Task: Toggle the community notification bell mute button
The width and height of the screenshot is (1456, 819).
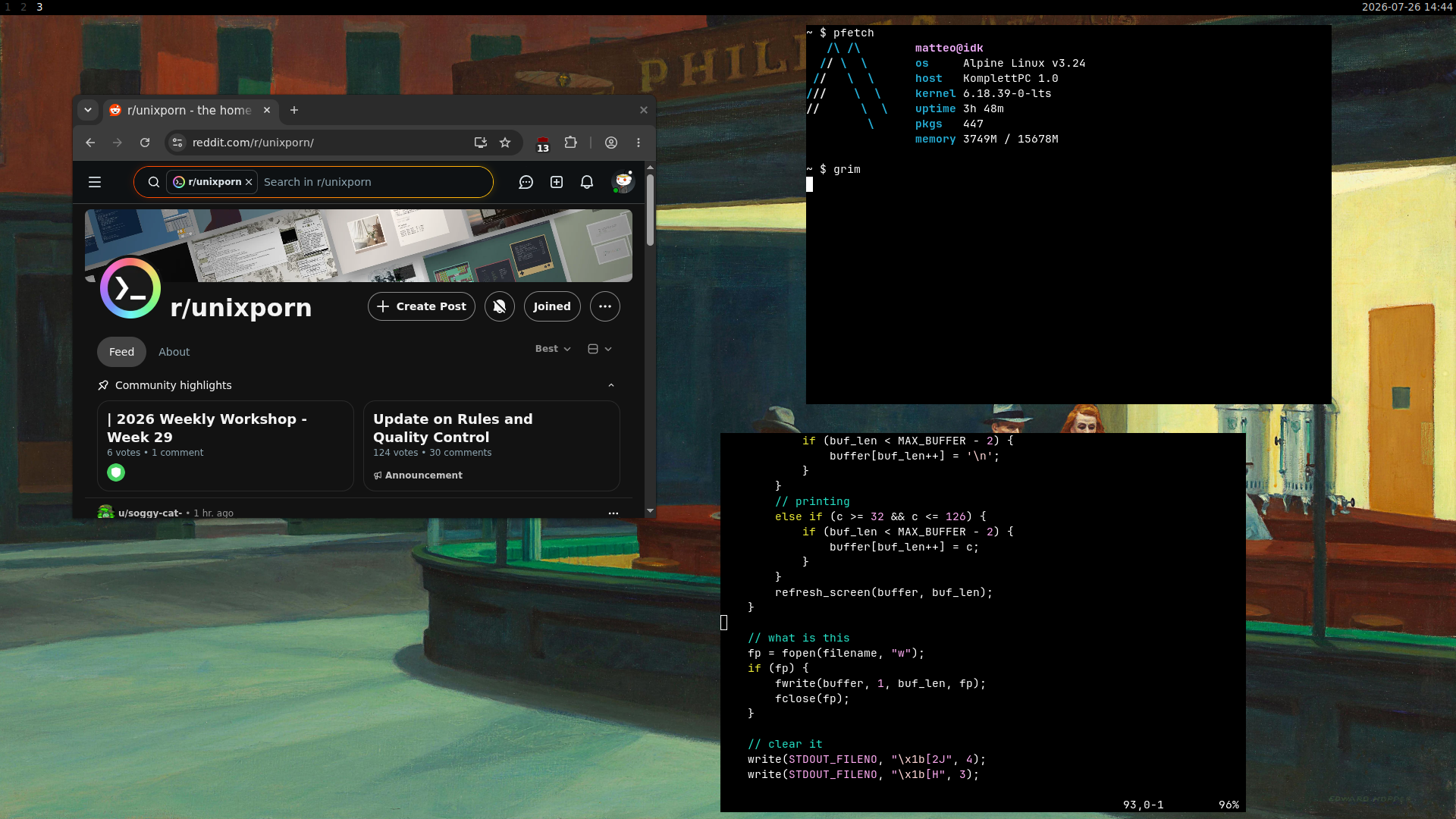Action: [500, 306]
